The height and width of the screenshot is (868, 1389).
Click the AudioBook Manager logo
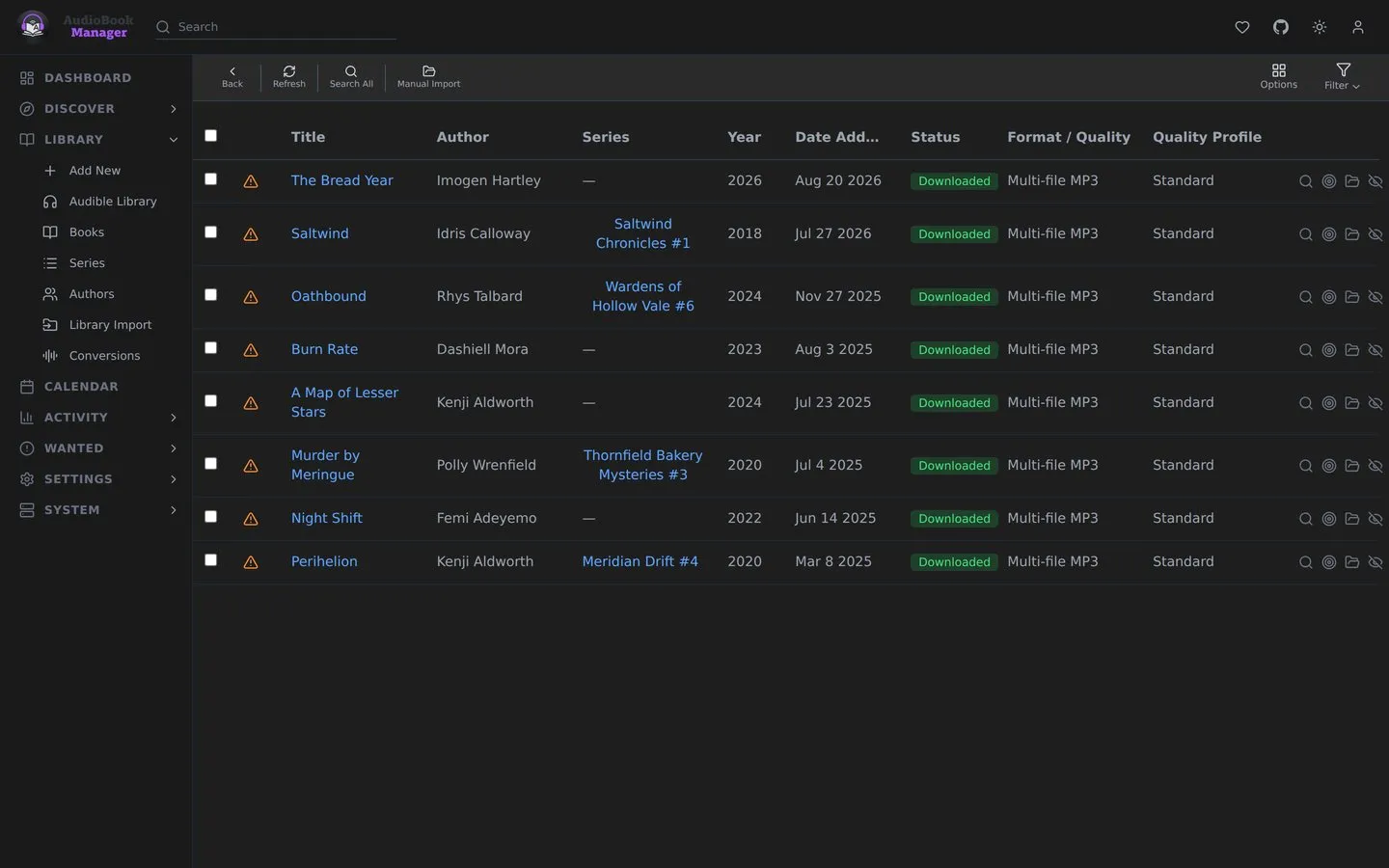tap(74, 26)
